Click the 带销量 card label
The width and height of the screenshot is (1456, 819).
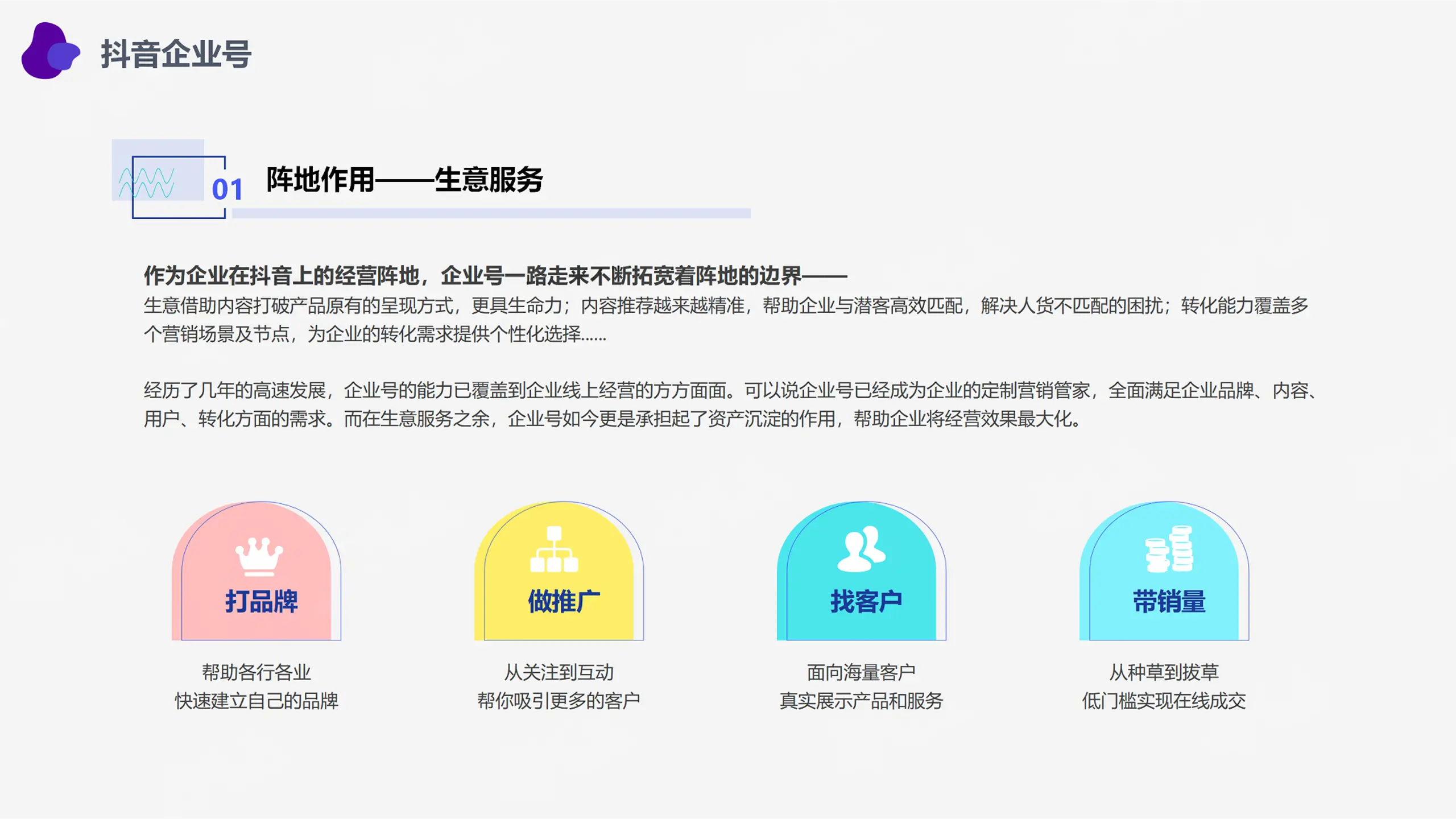(1169, 601)
